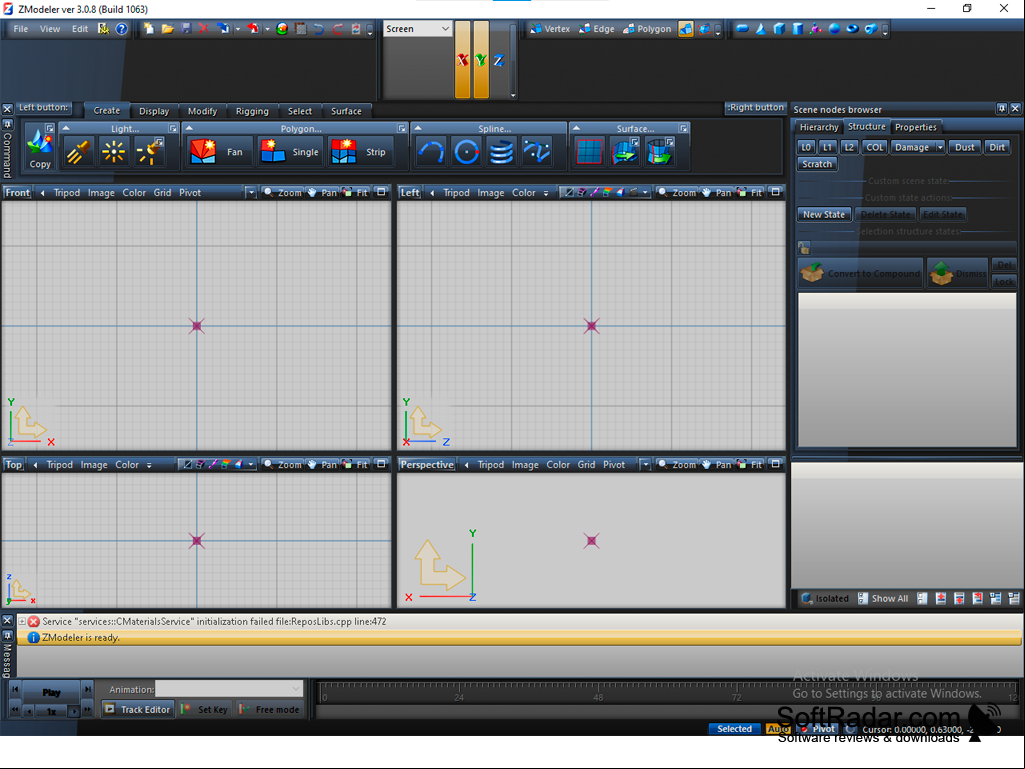The height and width of the screenshot is (769, 1025).
Task: Select the cylinder primitive icon
Action: (797, 29)
